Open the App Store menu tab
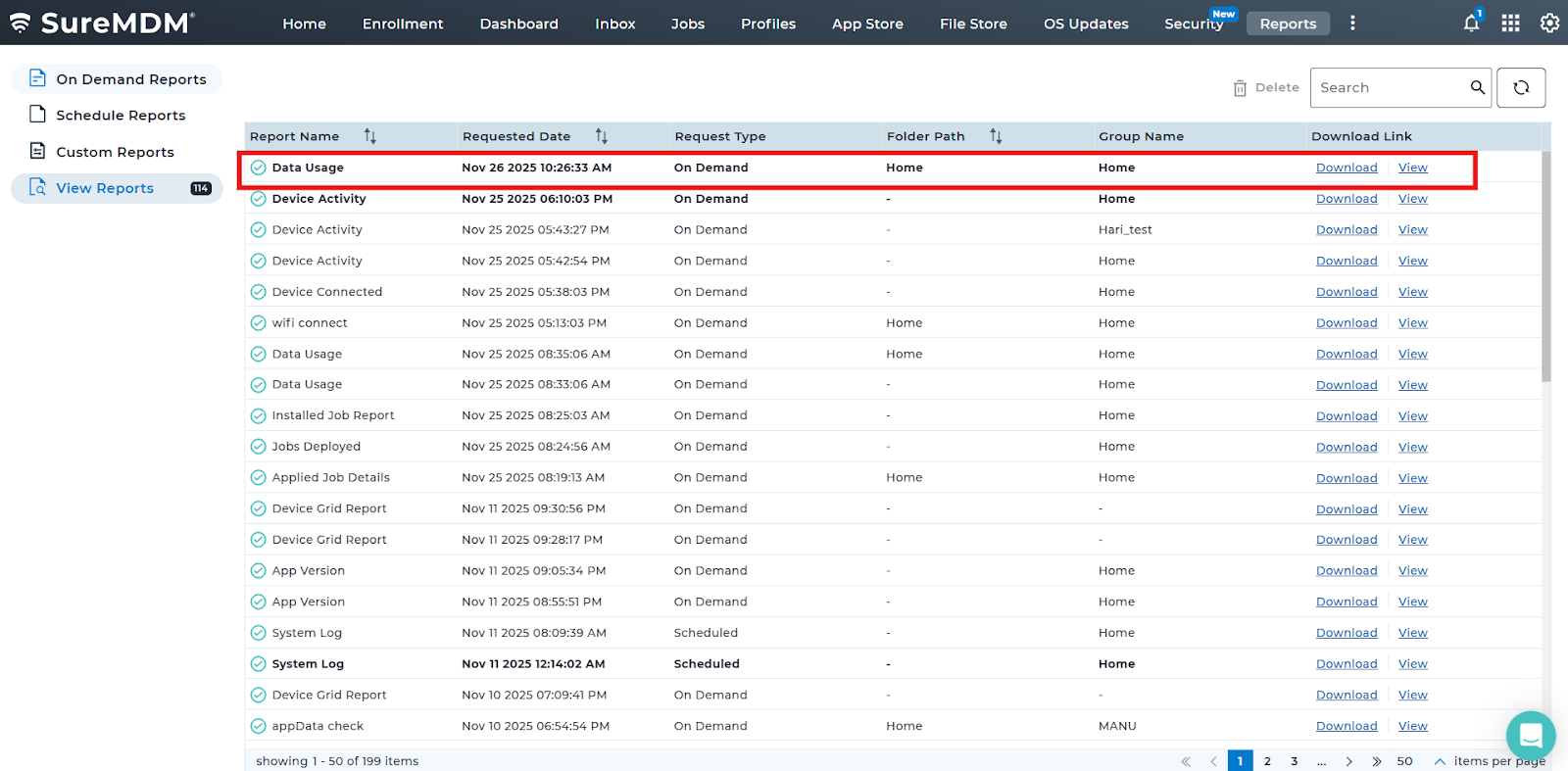This screenshot has height=771, width=1568. [x=867, y=24]
